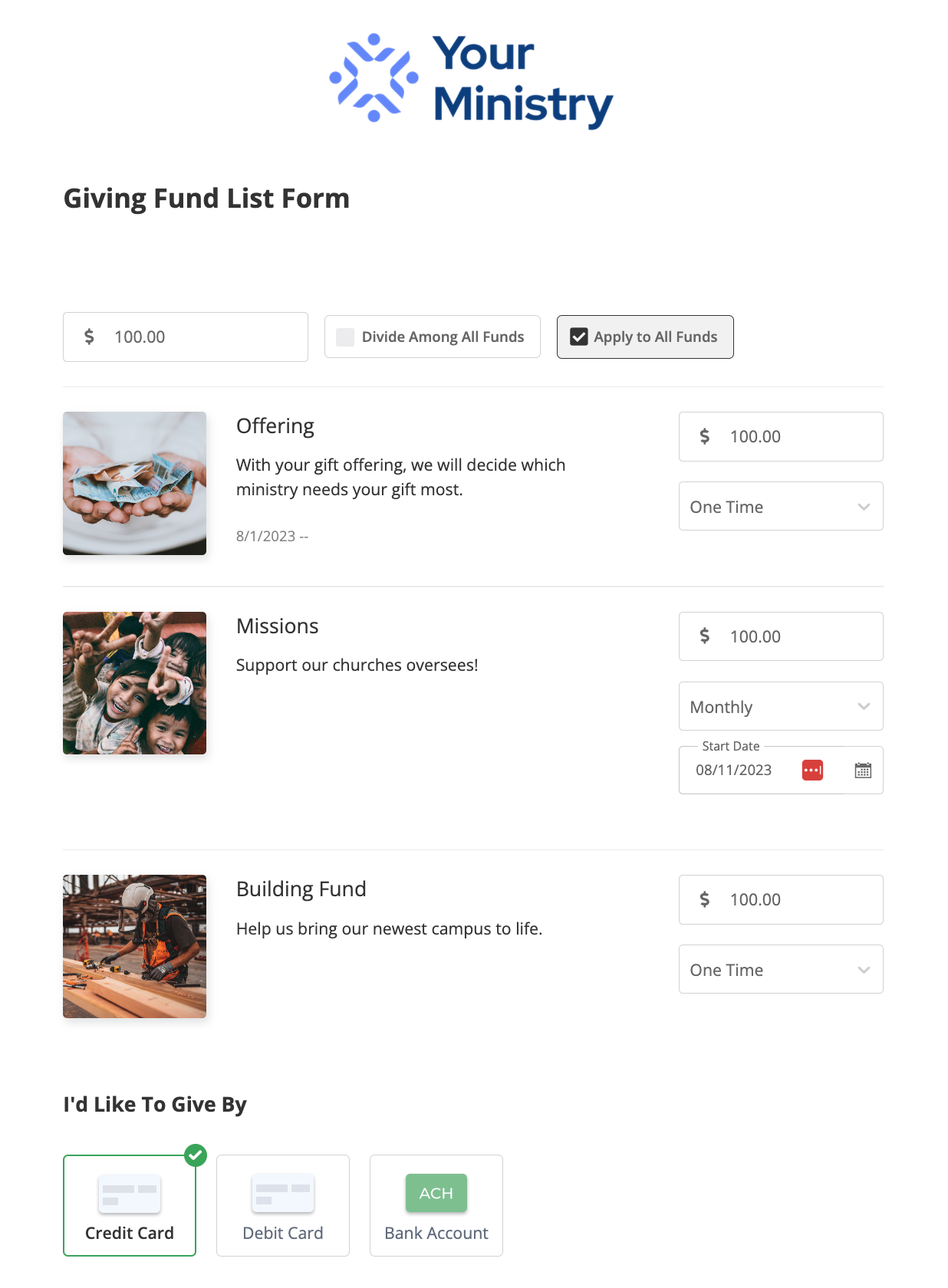Click the dollar sign in the top amount field

coord(90,337)
